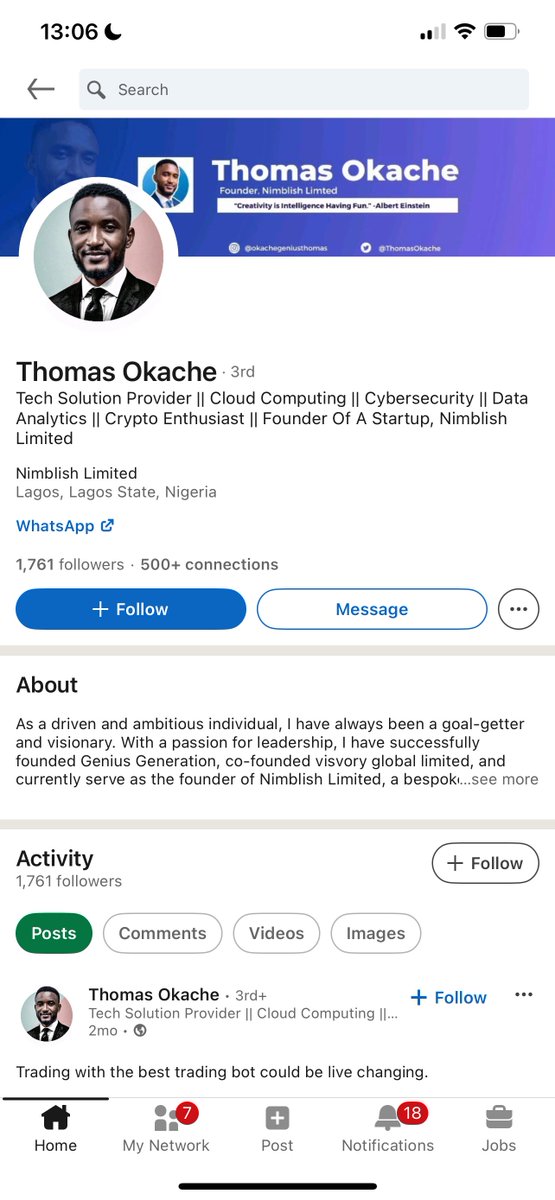555x1200 pixels.
Task: Tap the outlined Follow button in Activity
Action: coord(485,863)
